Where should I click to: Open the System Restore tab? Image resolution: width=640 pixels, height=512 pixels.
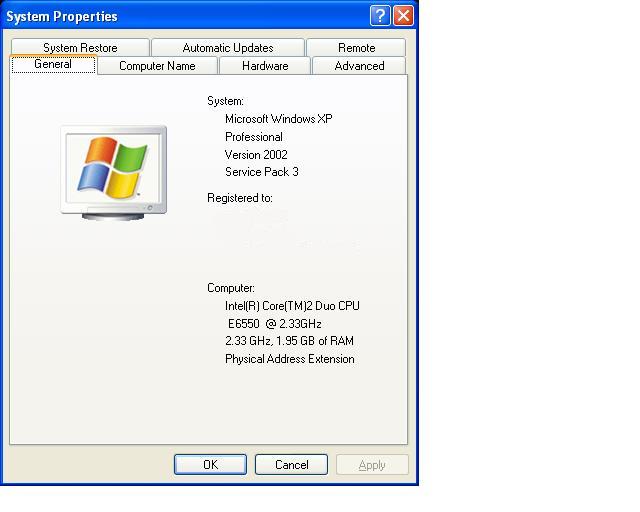point(80,47)
